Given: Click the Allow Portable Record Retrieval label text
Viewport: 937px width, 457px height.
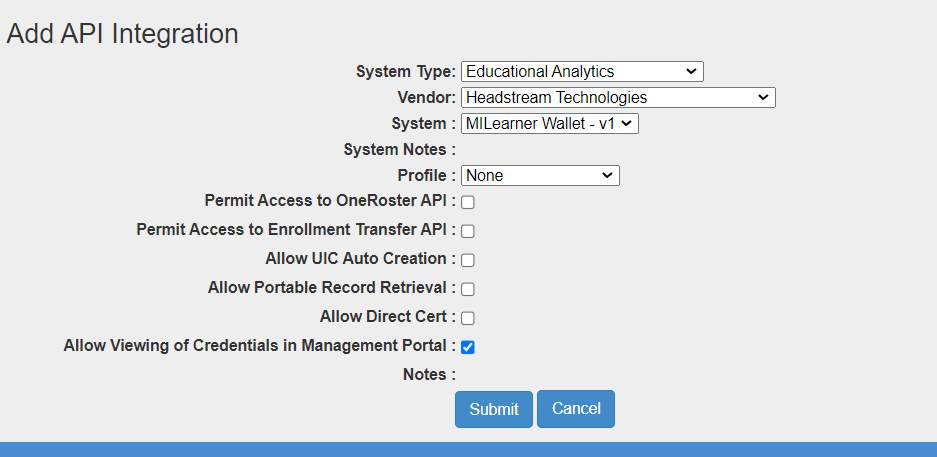Looking at the screenshot, I should (331, 288).
